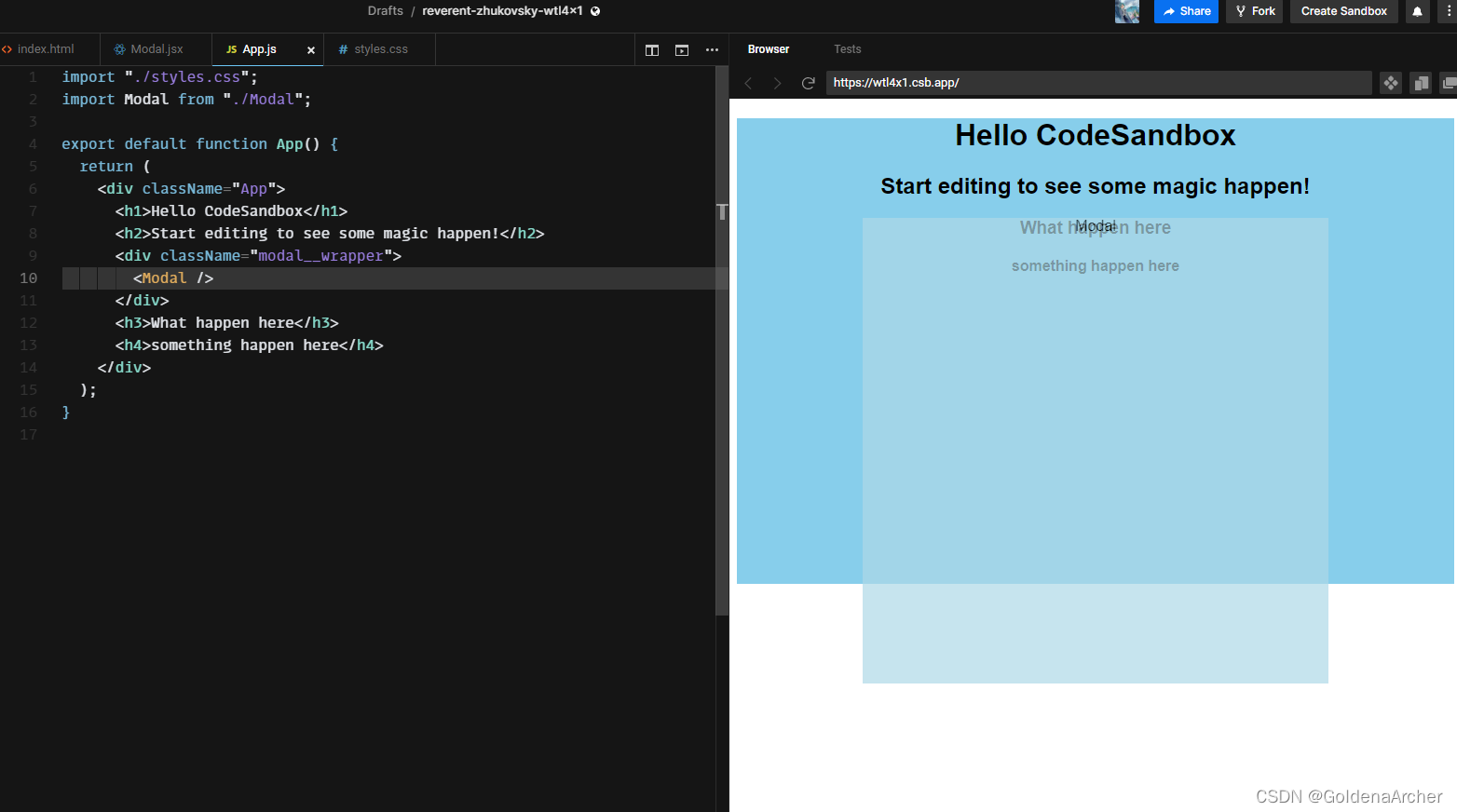Open the vertical three-dot menu
The image size is (1457, 812).
(1449, 11)
